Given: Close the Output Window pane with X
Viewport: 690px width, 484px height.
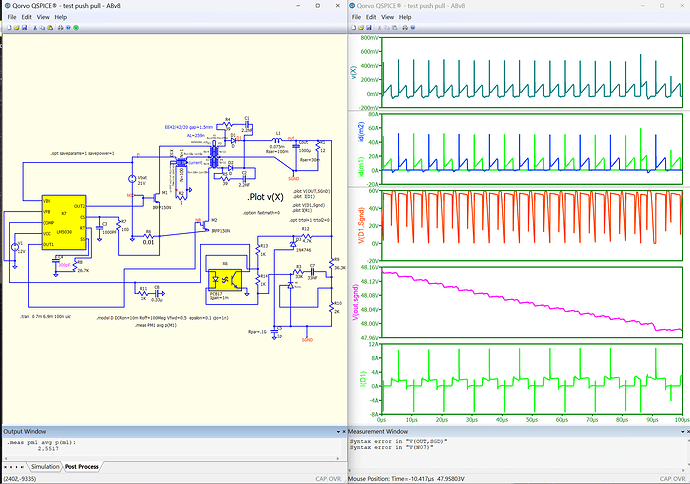Looking at the screenshot, I should coord(344,432).
